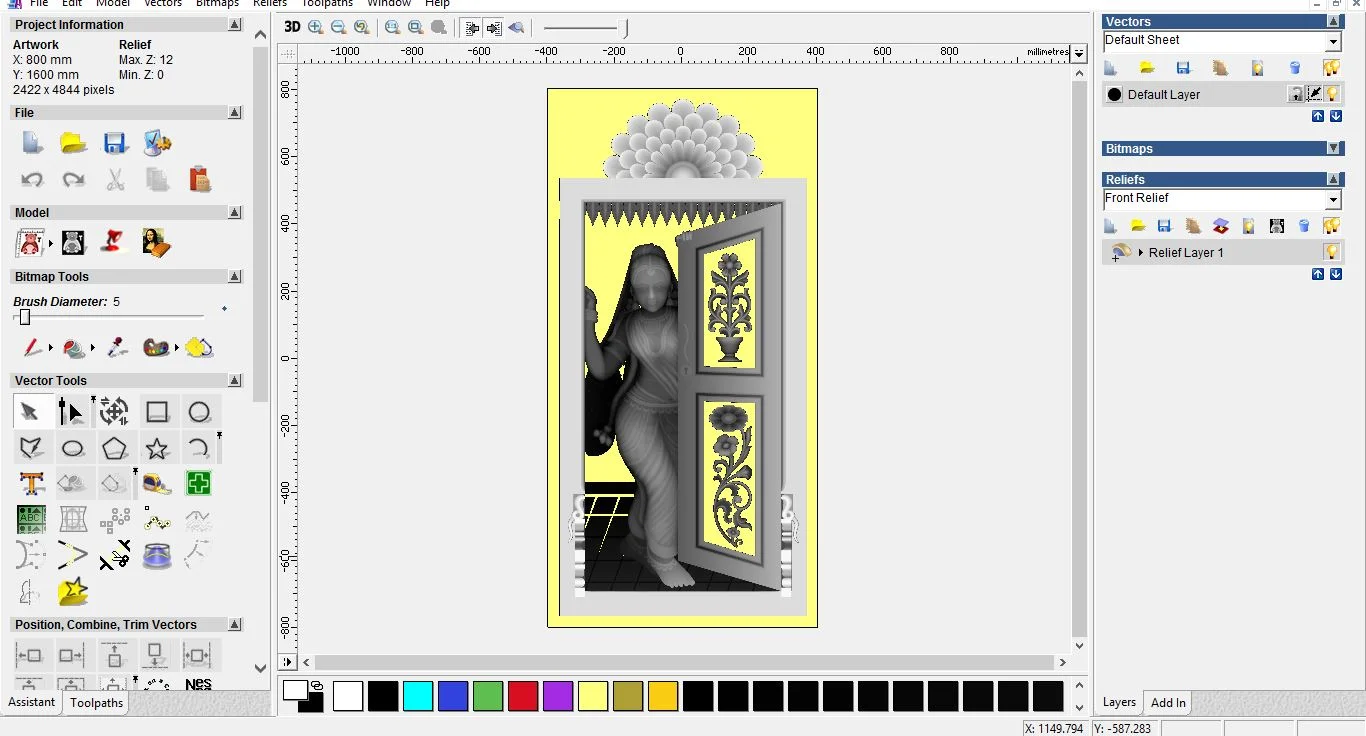Click the create rectangle vector tool
The width and height of the screenshot is (1366, 736).
pos(157,412)
